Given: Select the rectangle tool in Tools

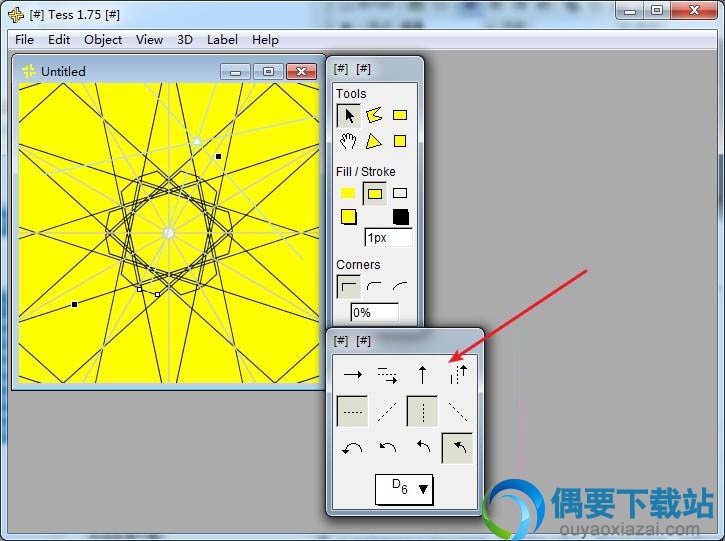Looking at the screenshot, I should tap(400, 115).
